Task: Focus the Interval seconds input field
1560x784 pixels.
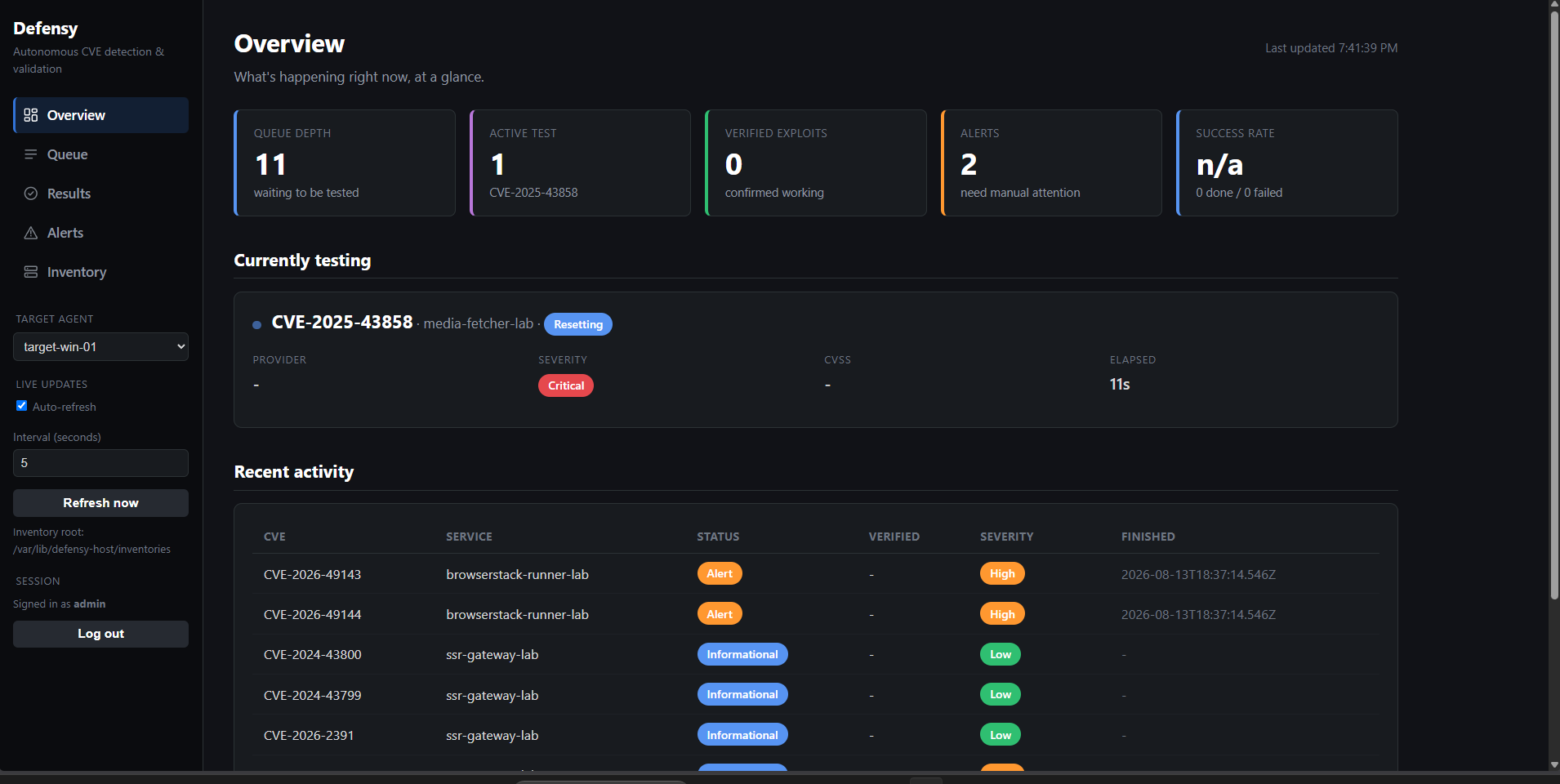Action: [x=100, y=463]
